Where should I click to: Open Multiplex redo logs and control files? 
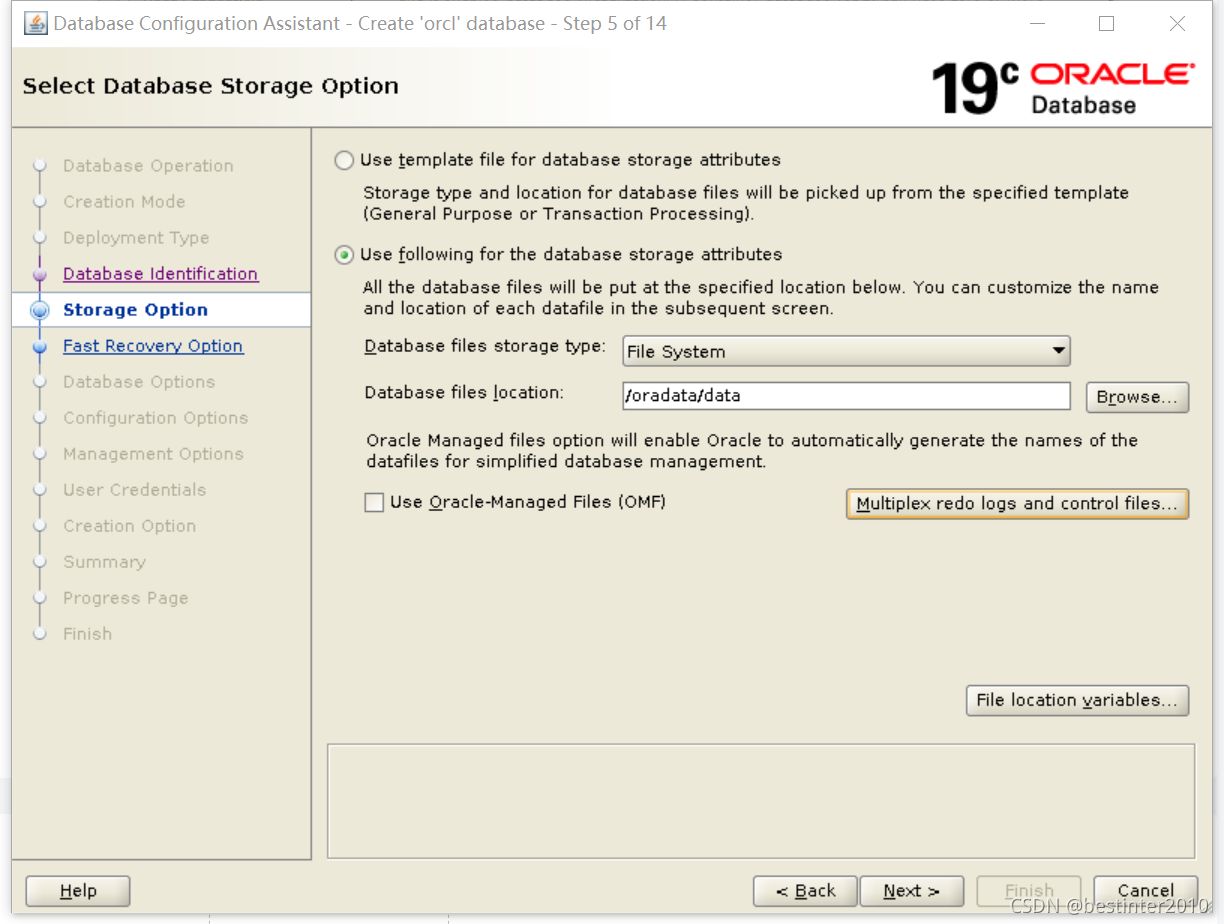point(1017,504)
